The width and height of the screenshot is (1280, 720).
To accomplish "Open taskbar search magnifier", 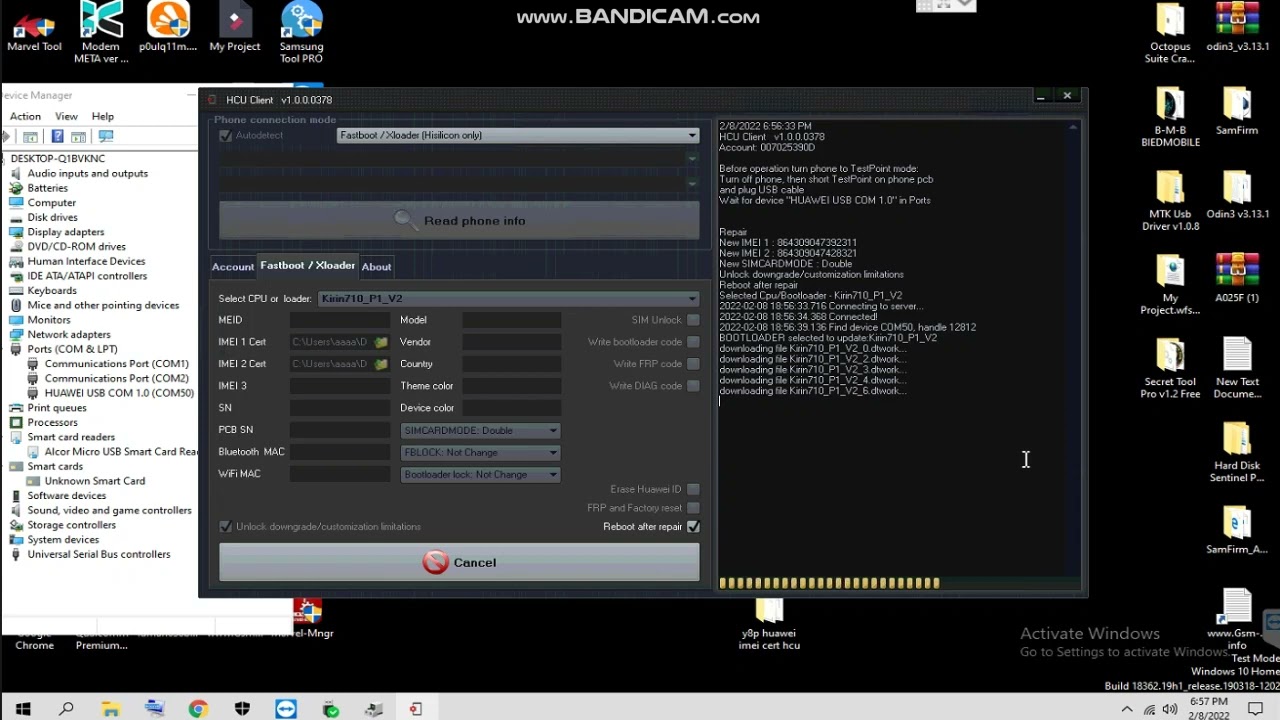I will coord(67,709).
